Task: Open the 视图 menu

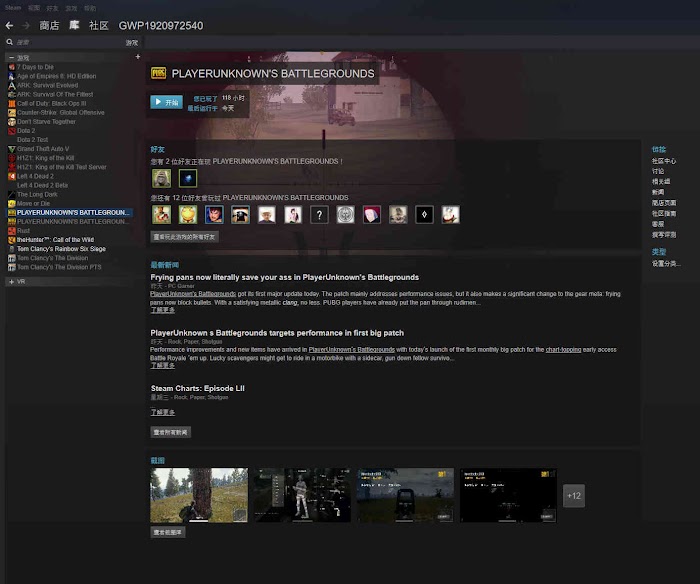Action: (34, 8)
